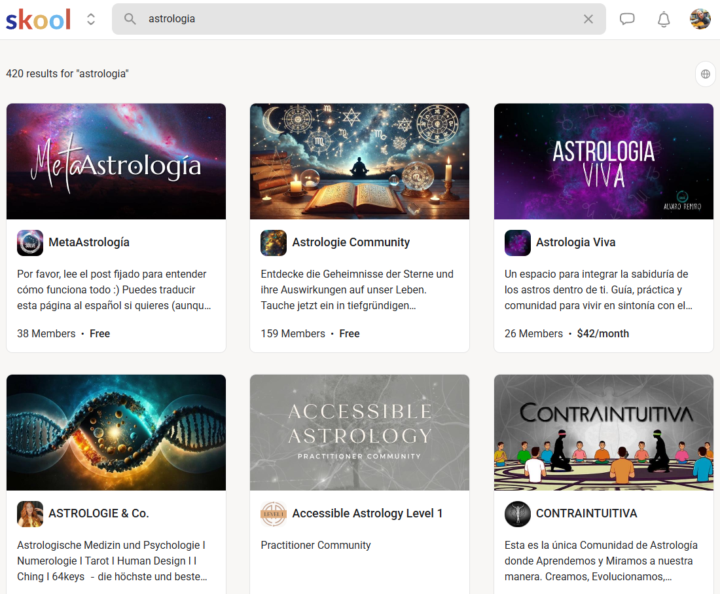Open the DNA helix cover of ASTROLOGIE & Co.

(x=116, y=432)
